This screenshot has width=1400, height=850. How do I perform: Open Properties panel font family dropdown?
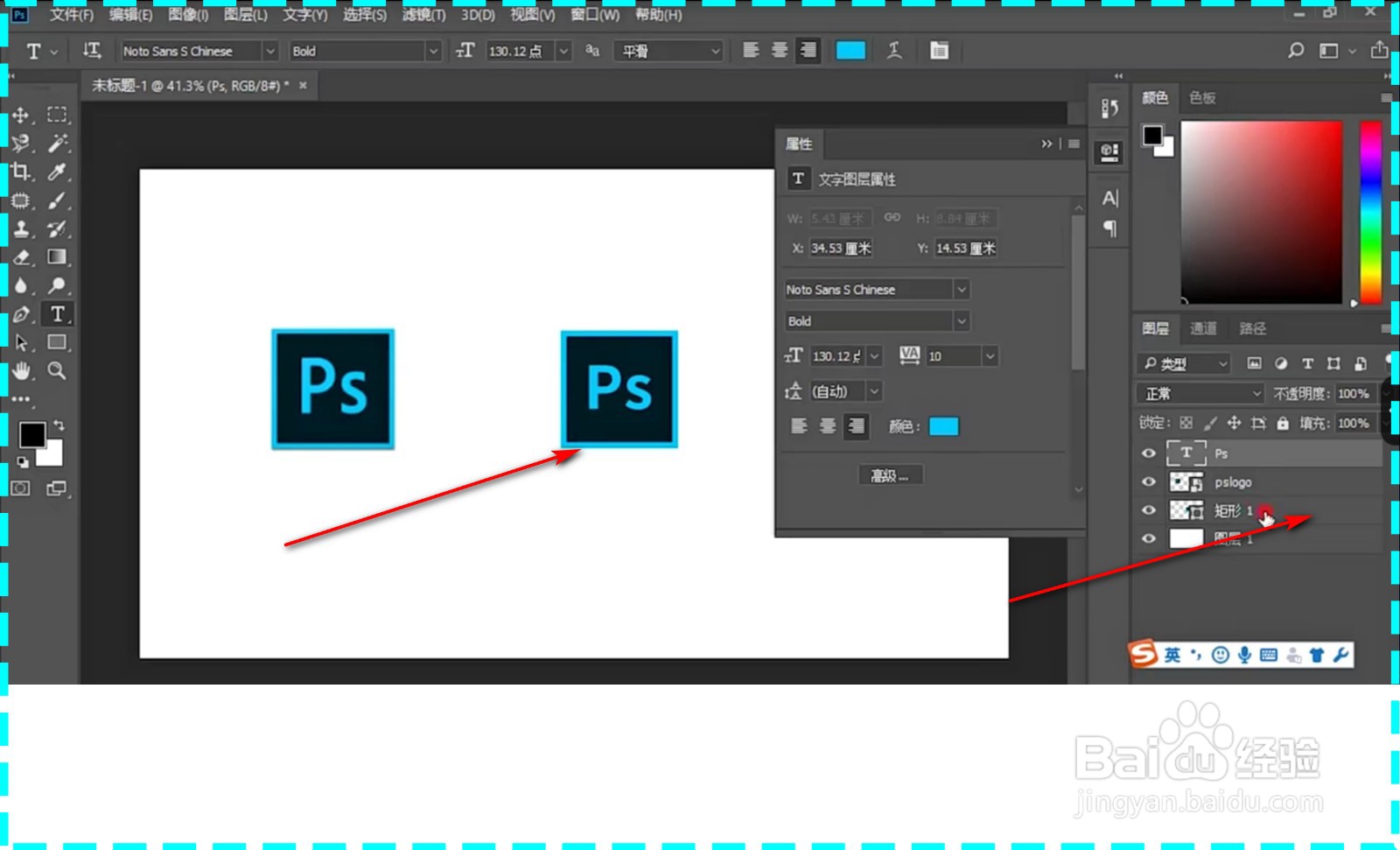(x=962, y=290)
